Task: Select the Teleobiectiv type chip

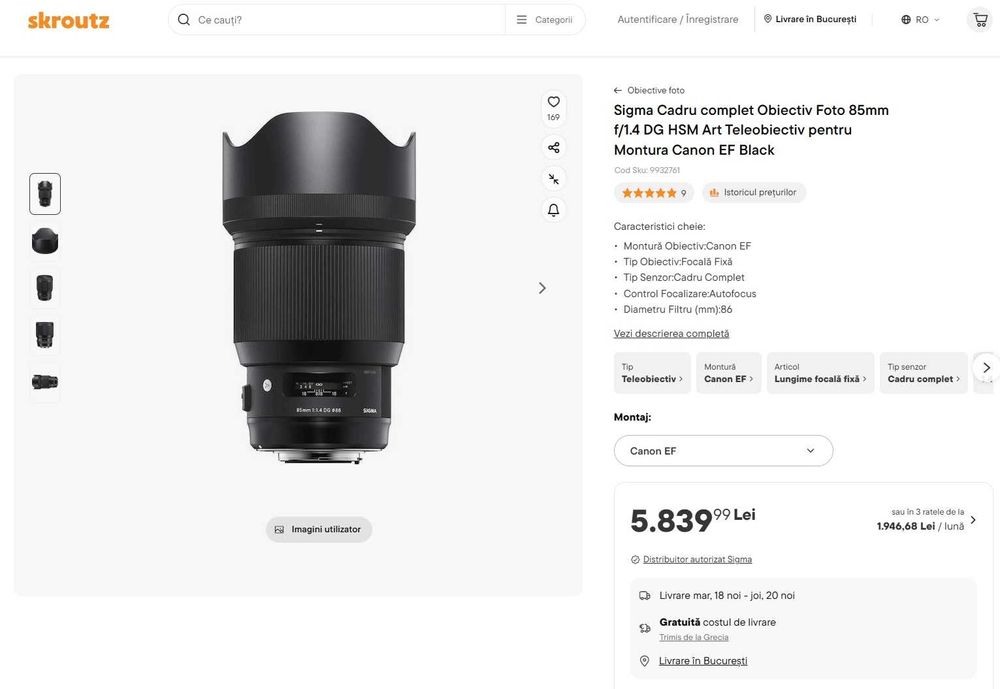Action: pos(652,373)
